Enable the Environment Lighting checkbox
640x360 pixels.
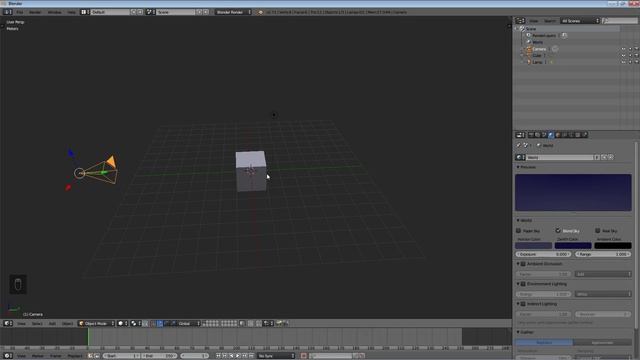click(x=523, y=284)
